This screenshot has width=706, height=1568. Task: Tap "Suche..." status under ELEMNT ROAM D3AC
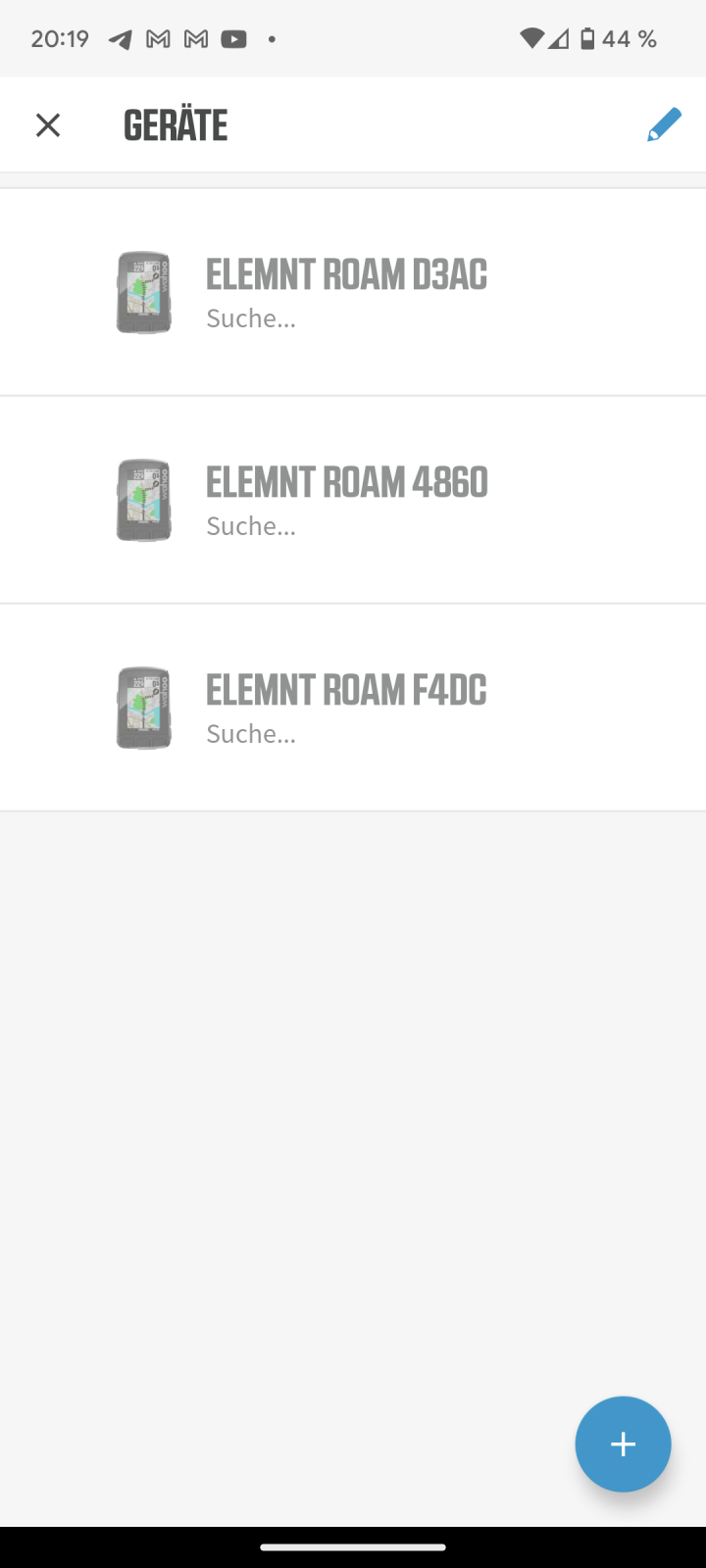[x=250, y=318]
